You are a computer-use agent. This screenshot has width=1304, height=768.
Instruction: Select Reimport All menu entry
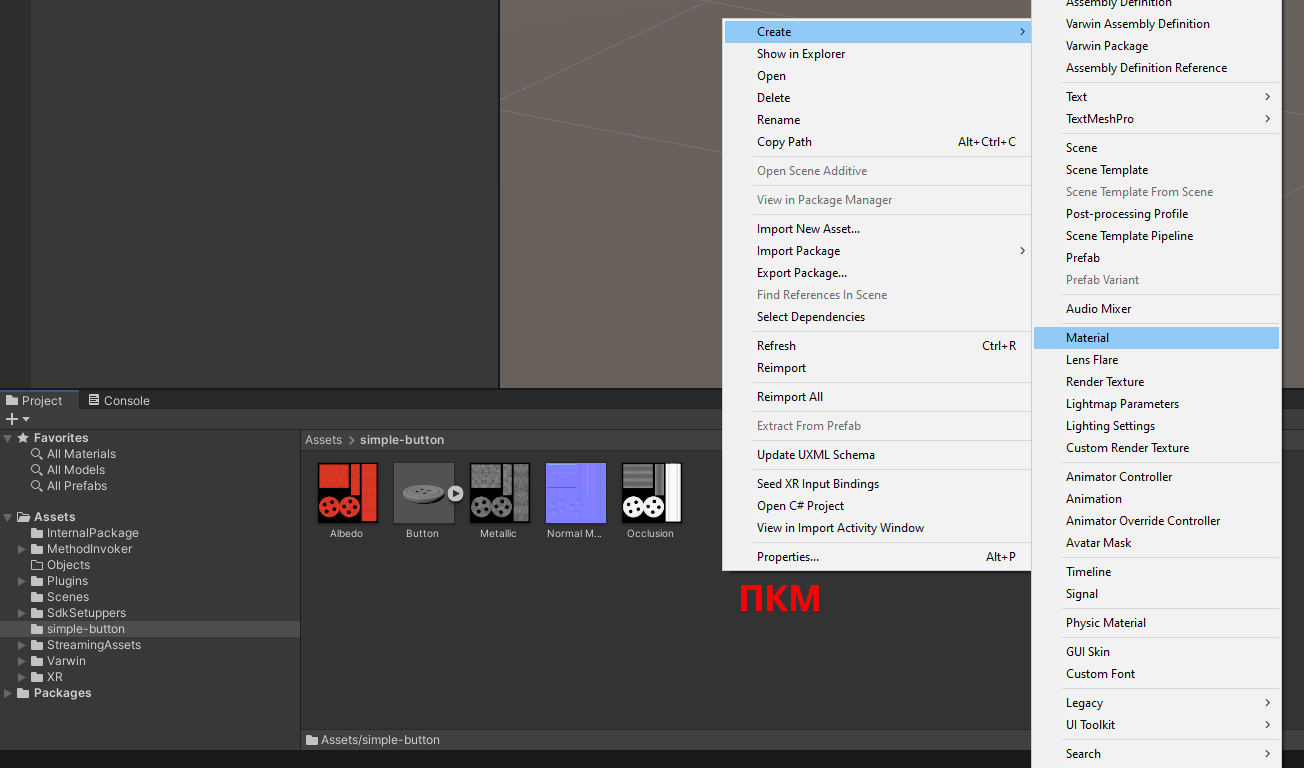coord(789,397)
